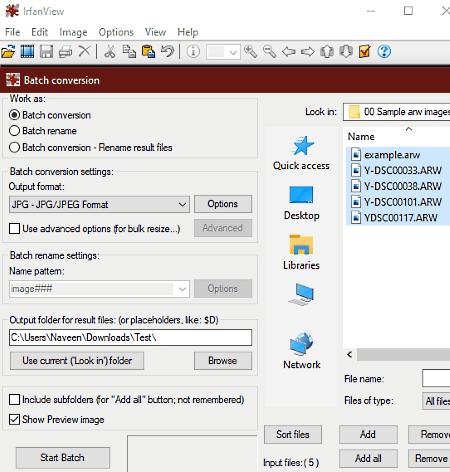The width and height of the screenshot is (450, 472).
Task: Click the Undo arrow icon
Action: click(167, 51)
